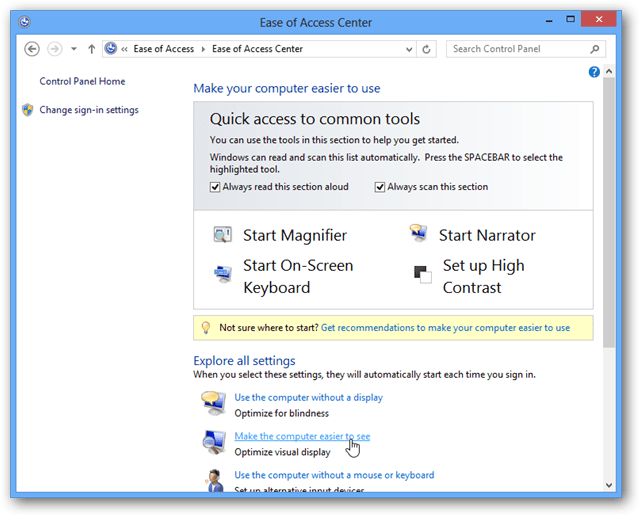640x516 pixels.
Task: Click the scrollbar down arrow
Action: coord(609,485)
